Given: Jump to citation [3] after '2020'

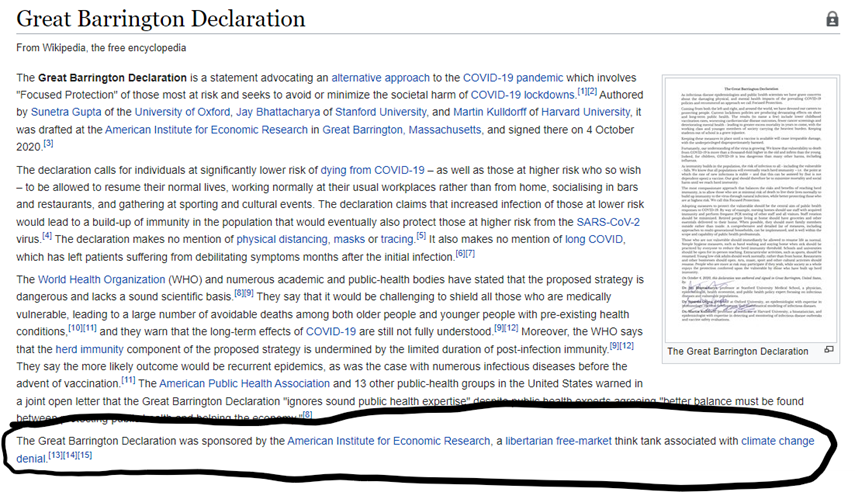Looking at the screenshot, I should coord(49,143).
